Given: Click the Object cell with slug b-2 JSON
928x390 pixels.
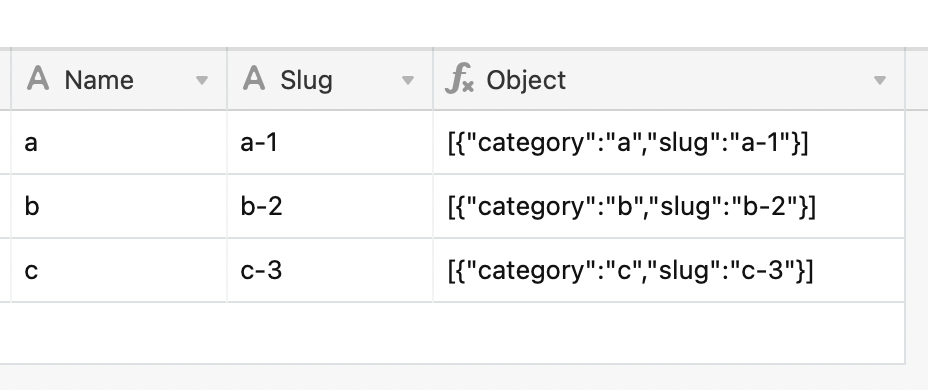Looking at the screenshot, I should click(669, 207).
